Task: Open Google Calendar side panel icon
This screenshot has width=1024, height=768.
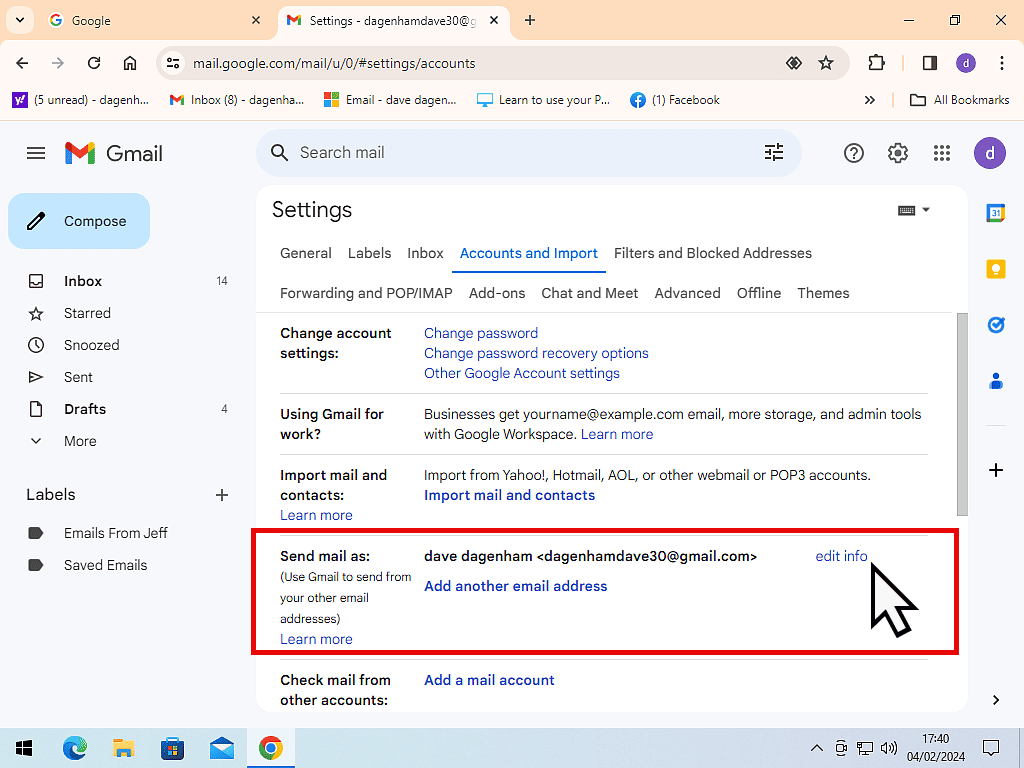Action: [x=996, y=213]
